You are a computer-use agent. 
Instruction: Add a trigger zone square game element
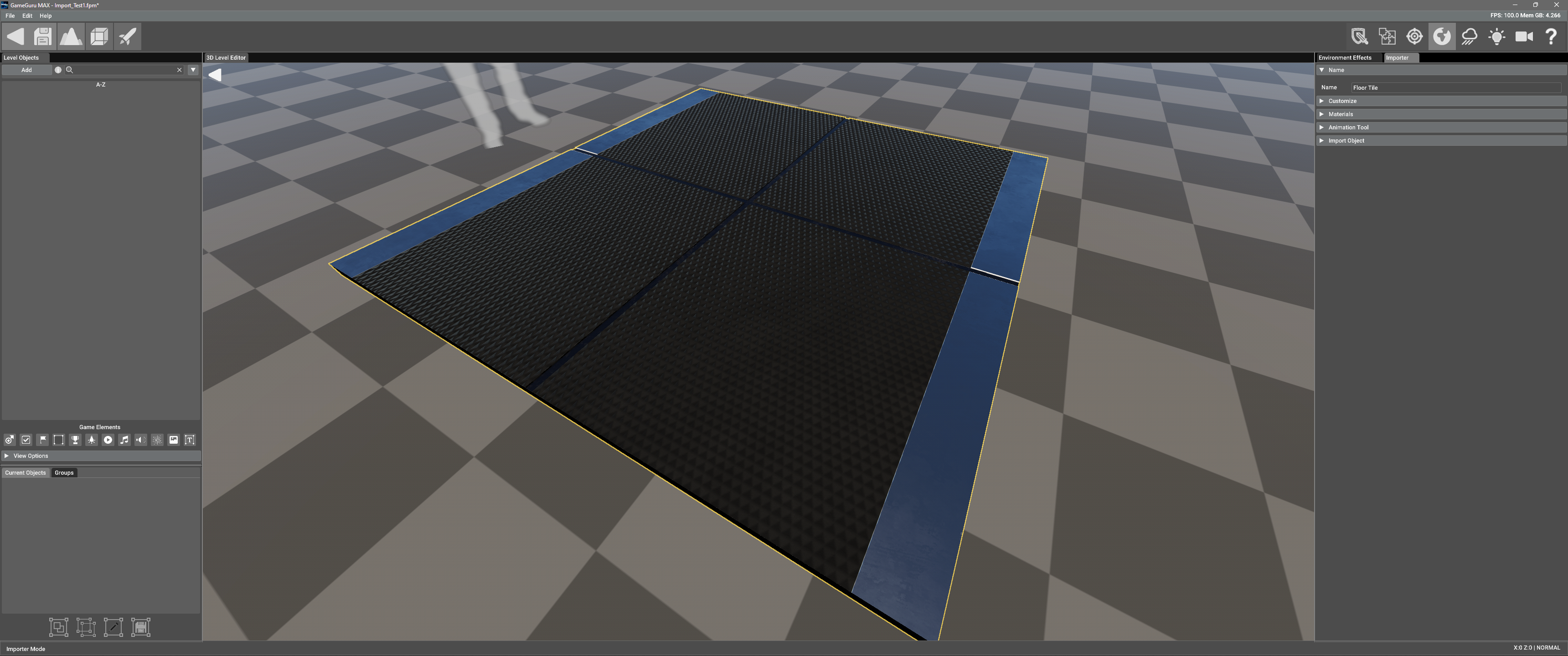tap(58, 440)
